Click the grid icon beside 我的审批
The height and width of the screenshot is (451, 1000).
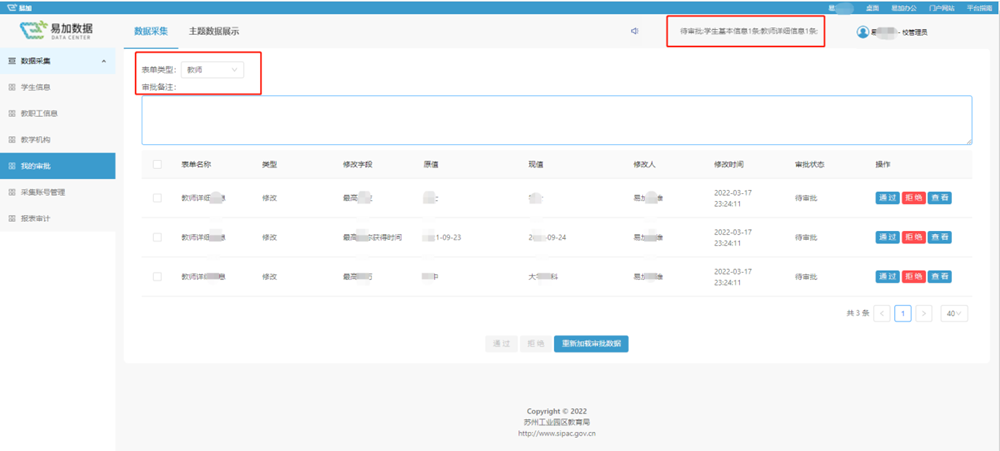click(11, 166)
